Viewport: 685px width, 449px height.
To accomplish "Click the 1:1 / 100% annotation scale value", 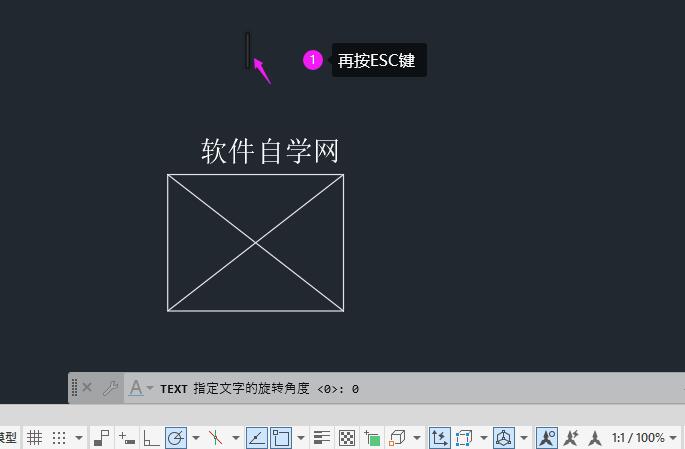I will coord(637,437).
